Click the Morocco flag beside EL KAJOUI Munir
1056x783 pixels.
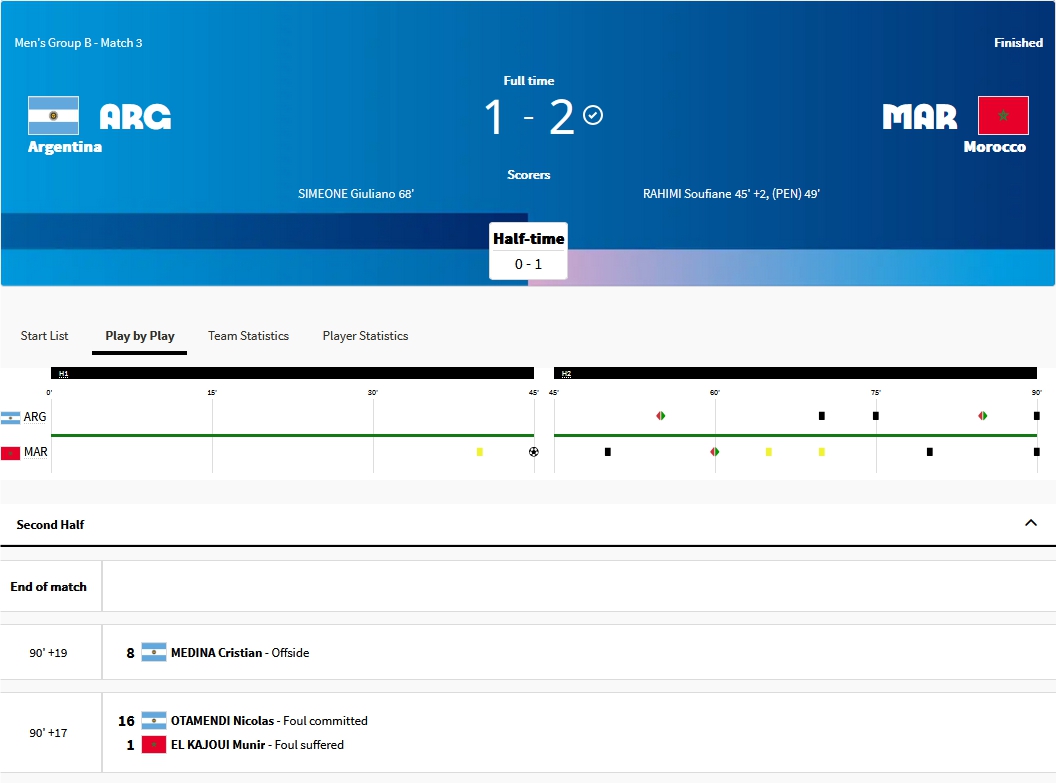pyautogui.click(x=153, y=745)
